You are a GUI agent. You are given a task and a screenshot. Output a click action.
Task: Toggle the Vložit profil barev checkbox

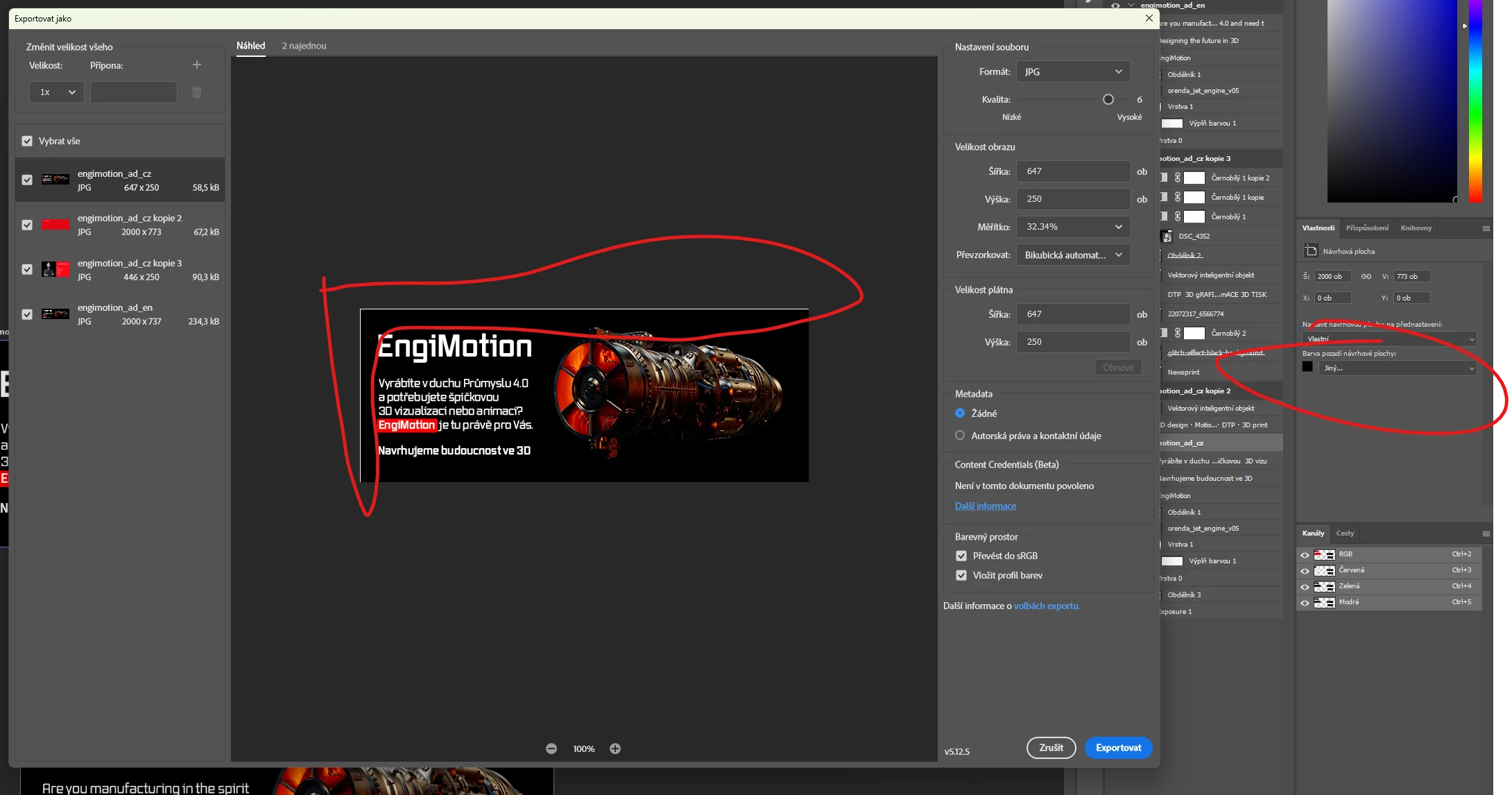click(x=961, y=575)
